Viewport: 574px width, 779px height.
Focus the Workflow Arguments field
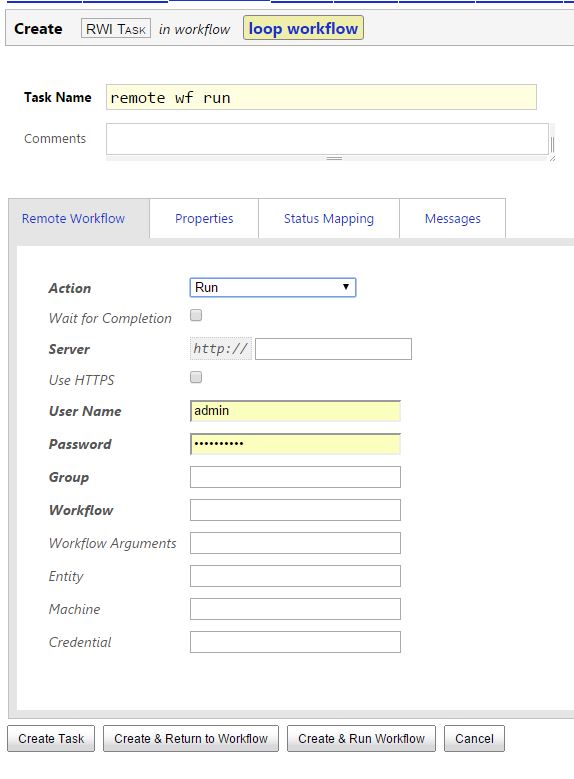point(295,543)
